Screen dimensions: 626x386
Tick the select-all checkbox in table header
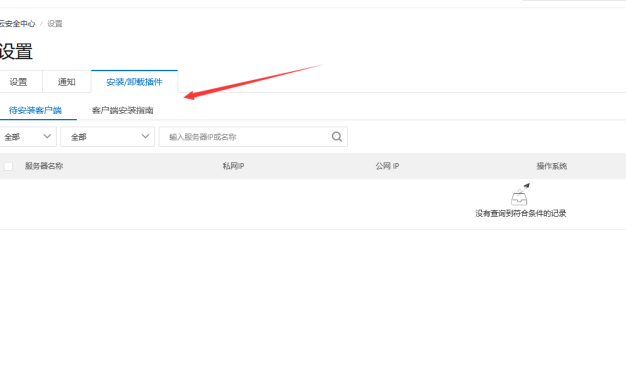tap(8, 166)
